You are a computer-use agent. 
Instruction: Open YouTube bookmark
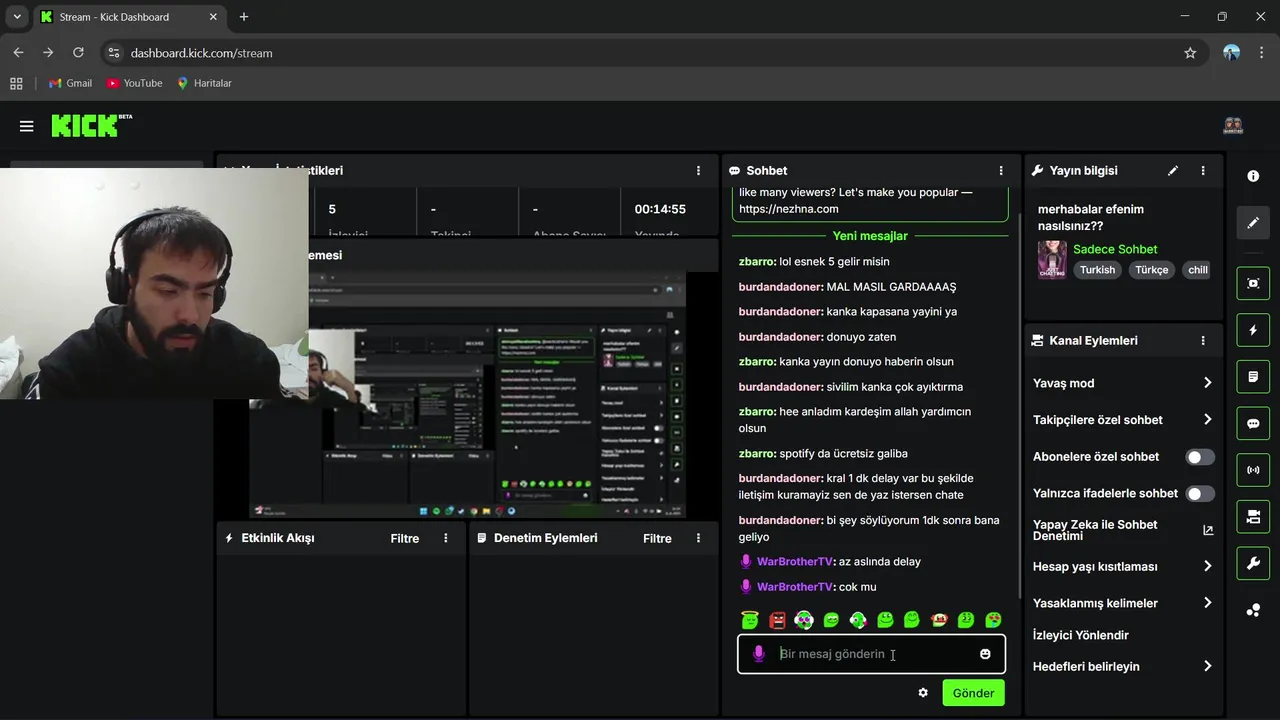click(134, 83)
